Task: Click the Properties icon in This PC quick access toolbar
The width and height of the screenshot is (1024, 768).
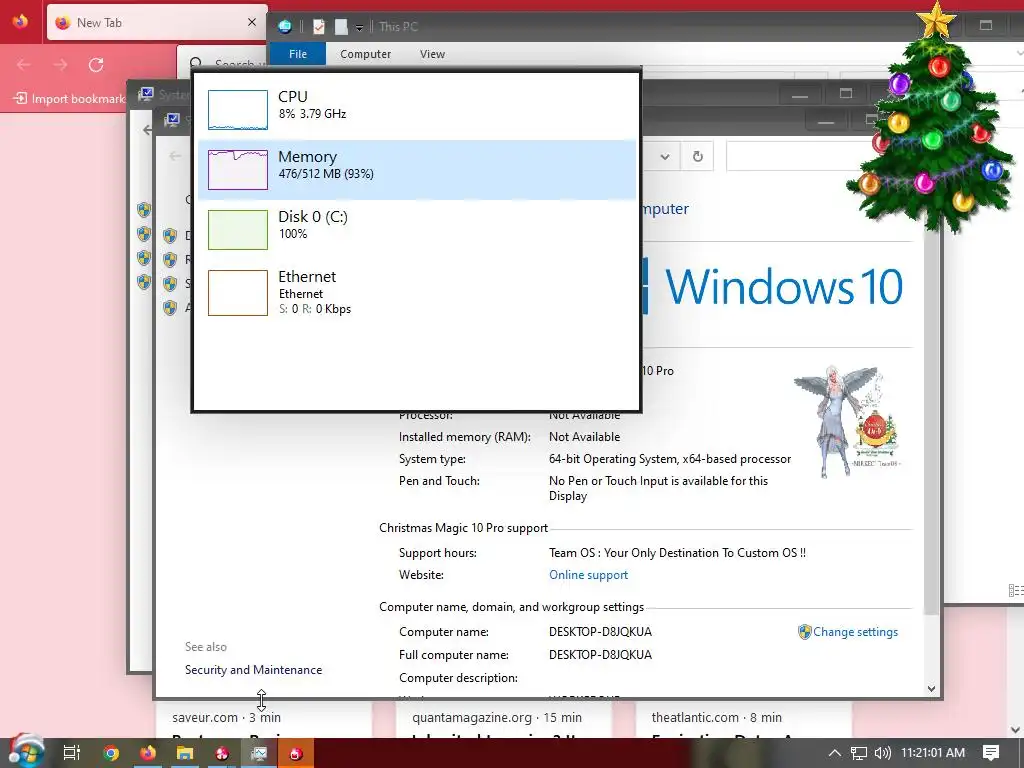Action: [x=319, y=26]
